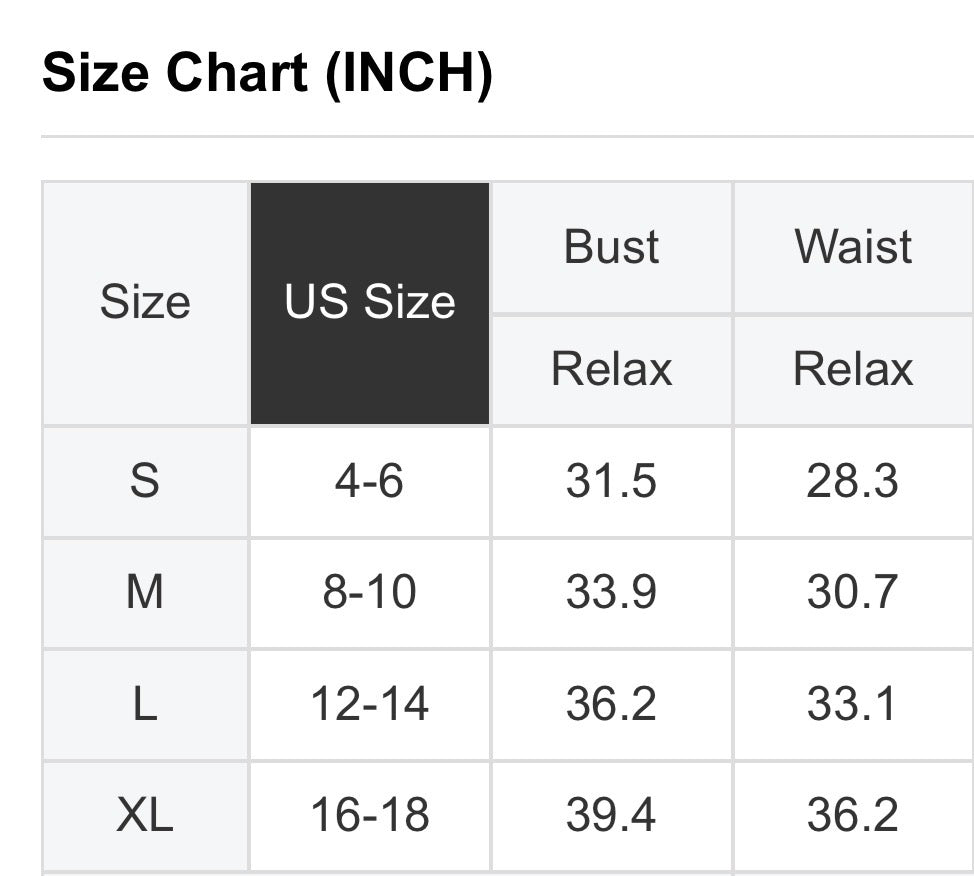Choose the S size row label
Image resolution: width=974 pixels, height=876 pixels.
[145, 482]
